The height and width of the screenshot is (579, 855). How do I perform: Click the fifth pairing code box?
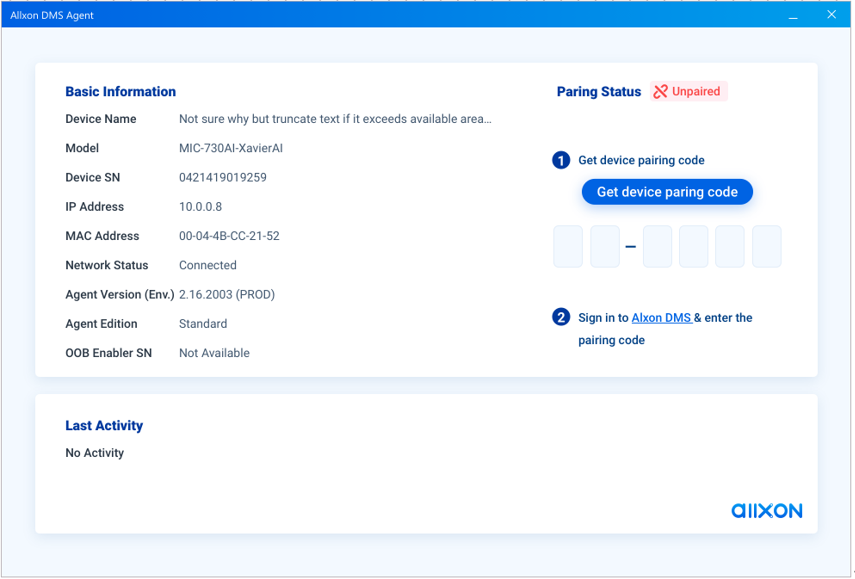[x=730, y=247]
